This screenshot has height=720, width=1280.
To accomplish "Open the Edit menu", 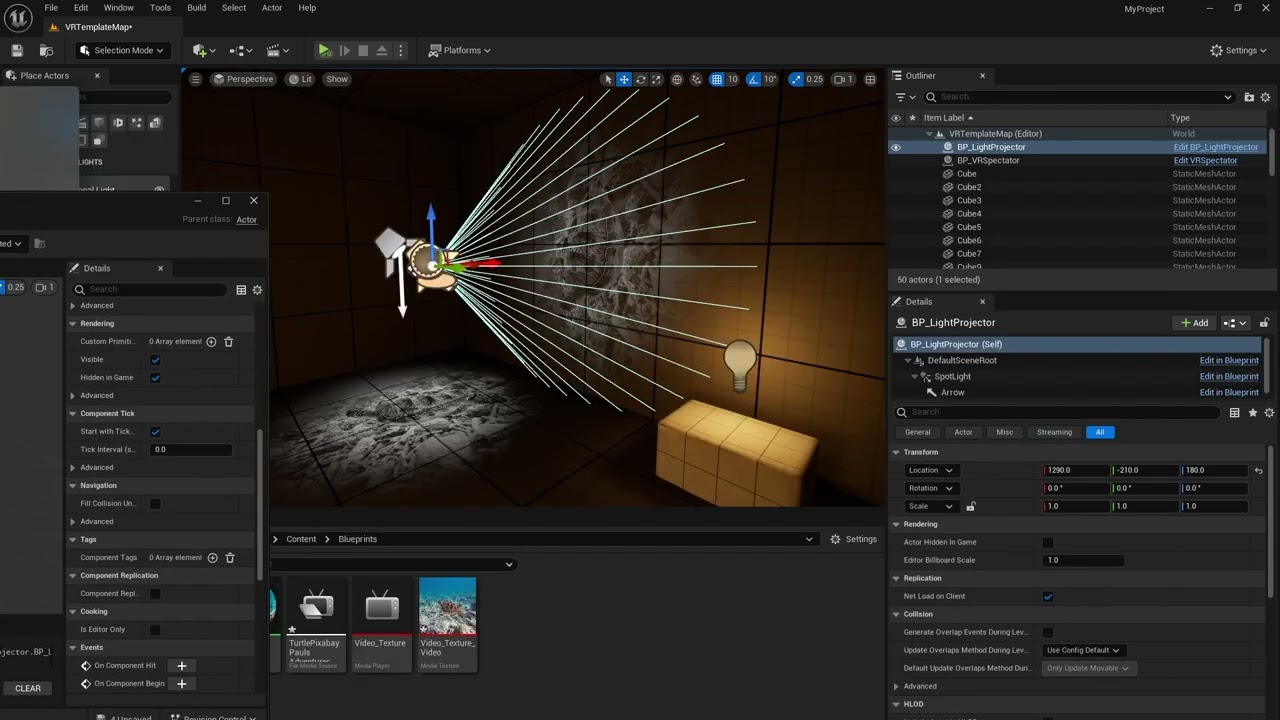I will tap(81, 8).
